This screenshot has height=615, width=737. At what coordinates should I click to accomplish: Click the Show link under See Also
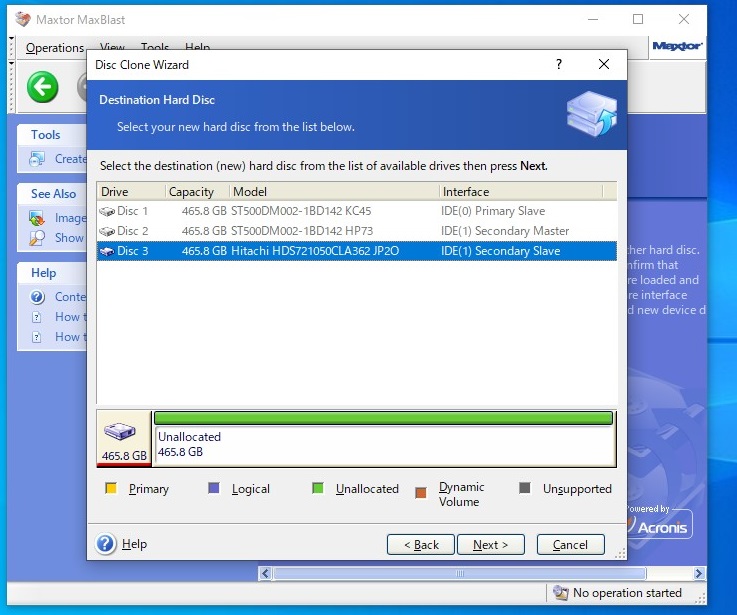click(x=70, y=238)
